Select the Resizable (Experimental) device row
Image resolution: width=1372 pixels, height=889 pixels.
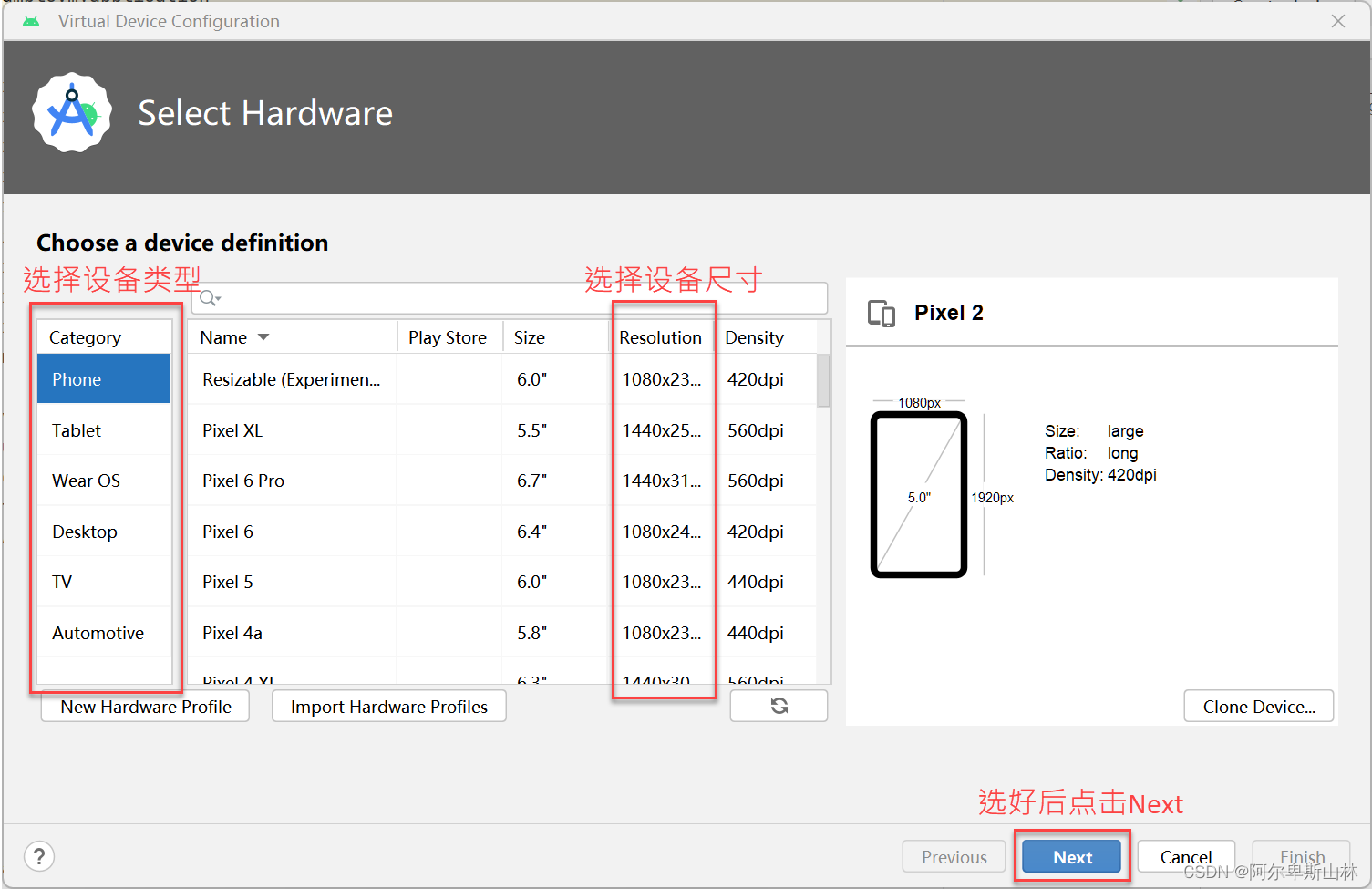pos(502,379)
